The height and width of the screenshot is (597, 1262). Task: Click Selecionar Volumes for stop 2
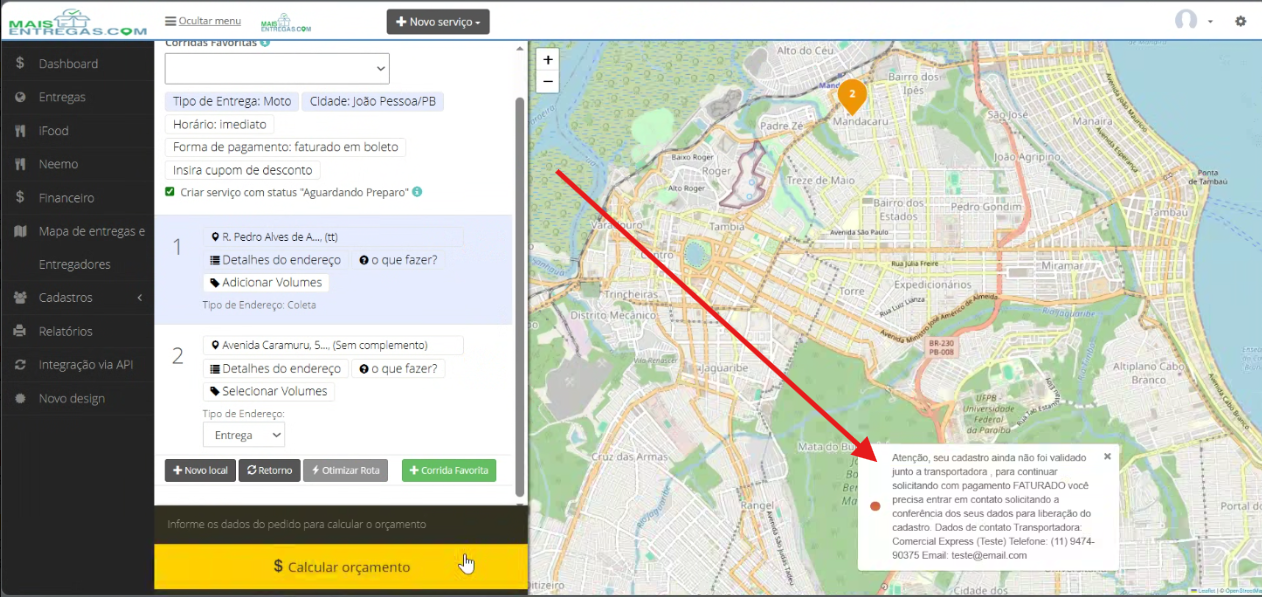tap(268, 391)
